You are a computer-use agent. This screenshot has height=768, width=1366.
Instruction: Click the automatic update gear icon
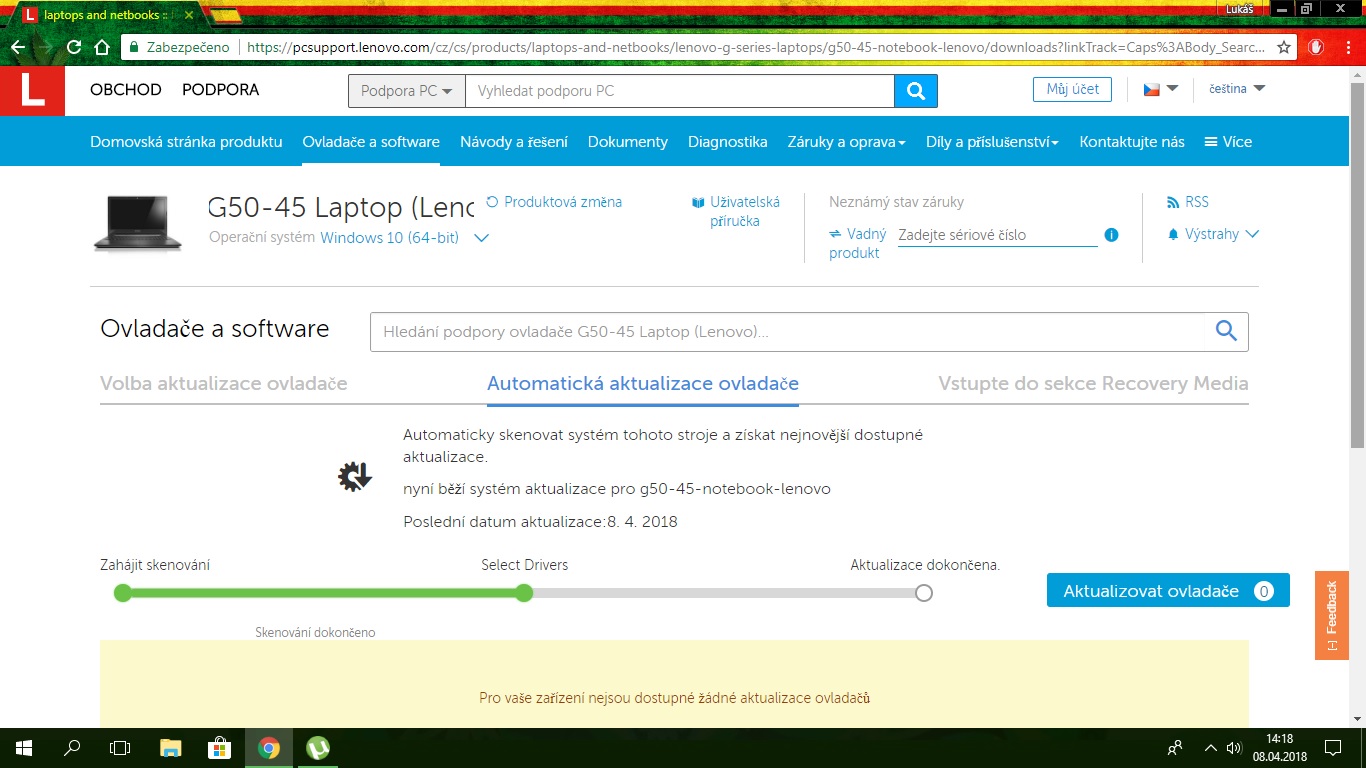(355, 477)
